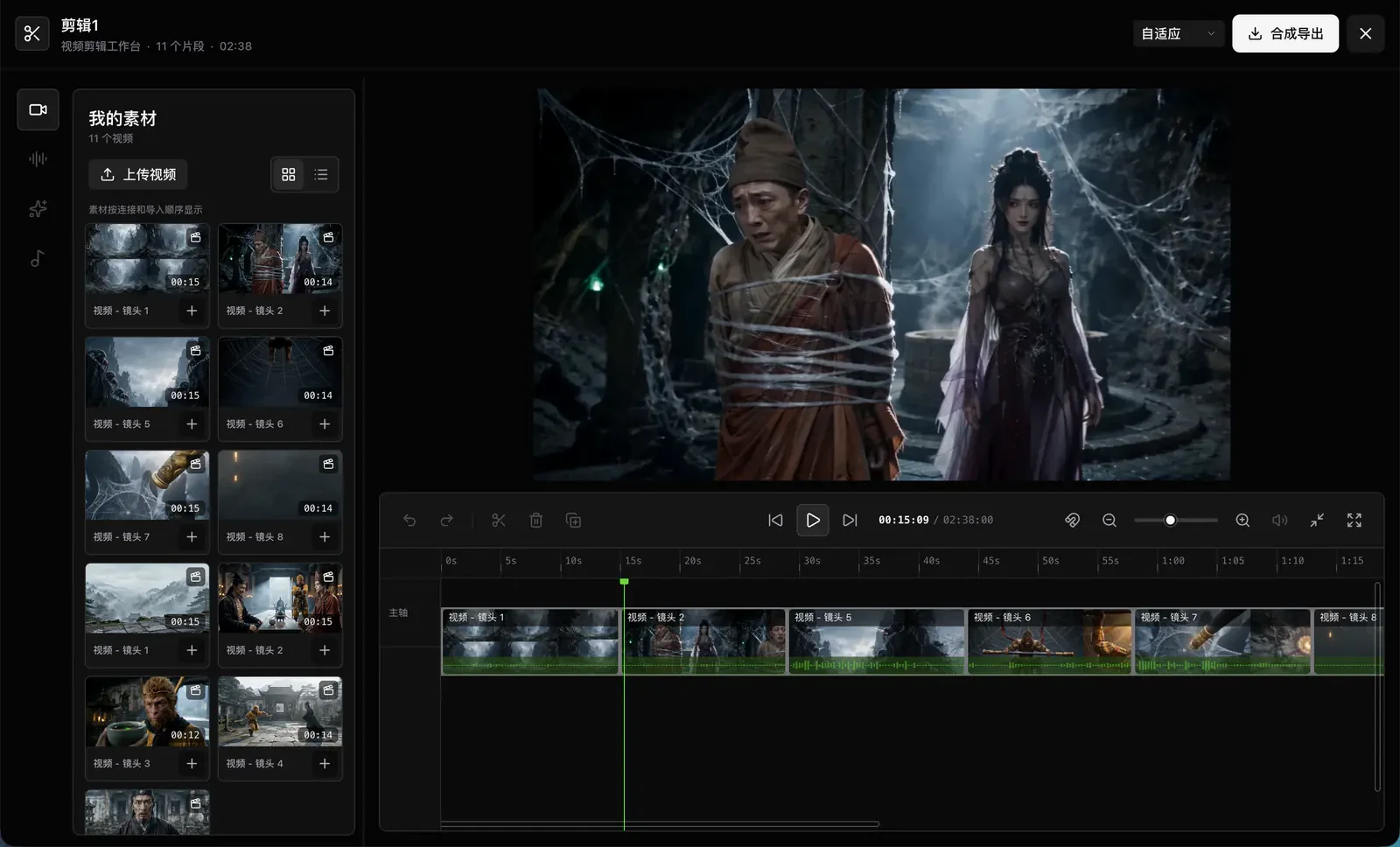This screenshot has width=1400, height=847.
Task: Open the audio waveform sidebar tab
Action: (38, 159)
